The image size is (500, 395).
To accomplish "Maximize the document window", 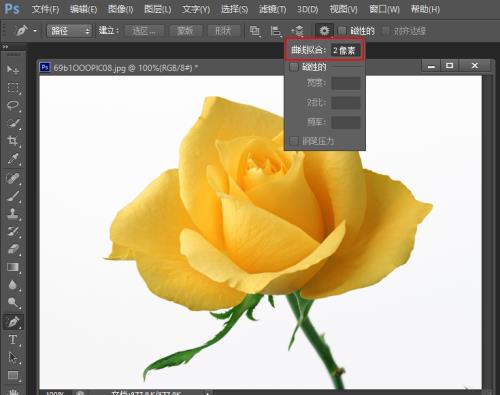I will coord(450,66).
